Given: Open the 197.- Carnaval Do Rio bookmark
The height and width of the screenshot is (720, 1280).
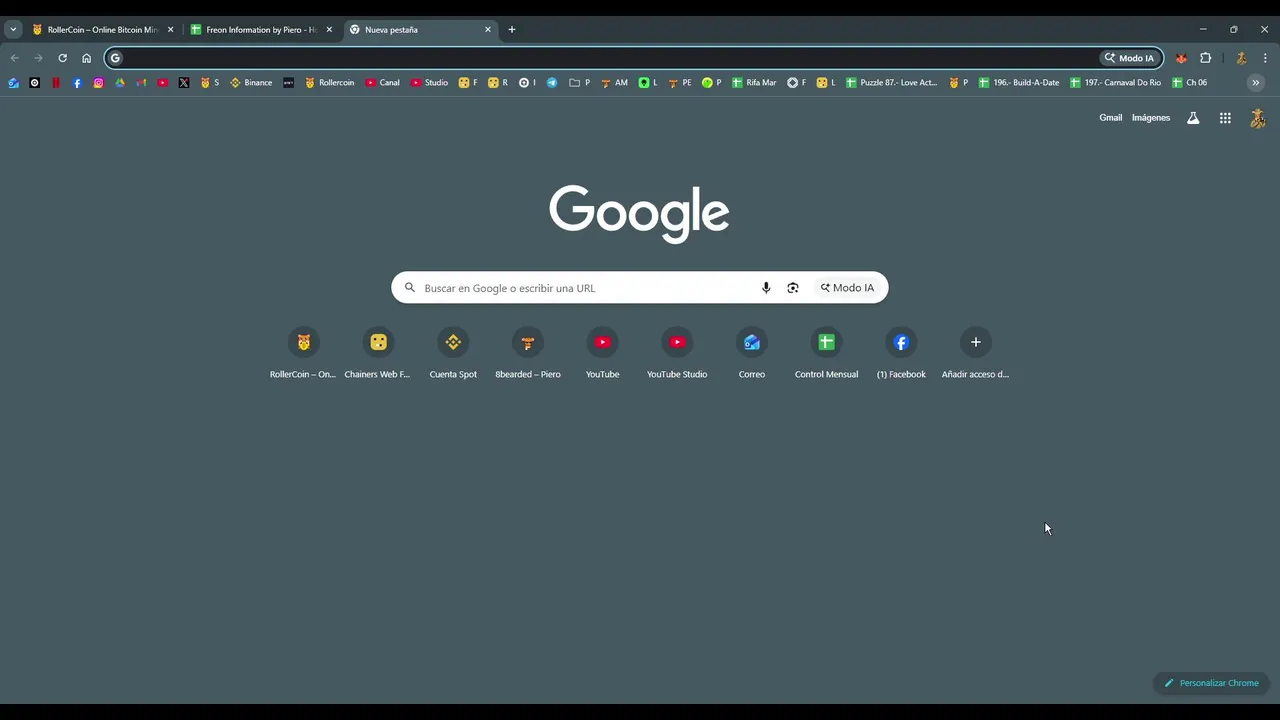Looking at the screenshot, I should [x=1115, y=83].
